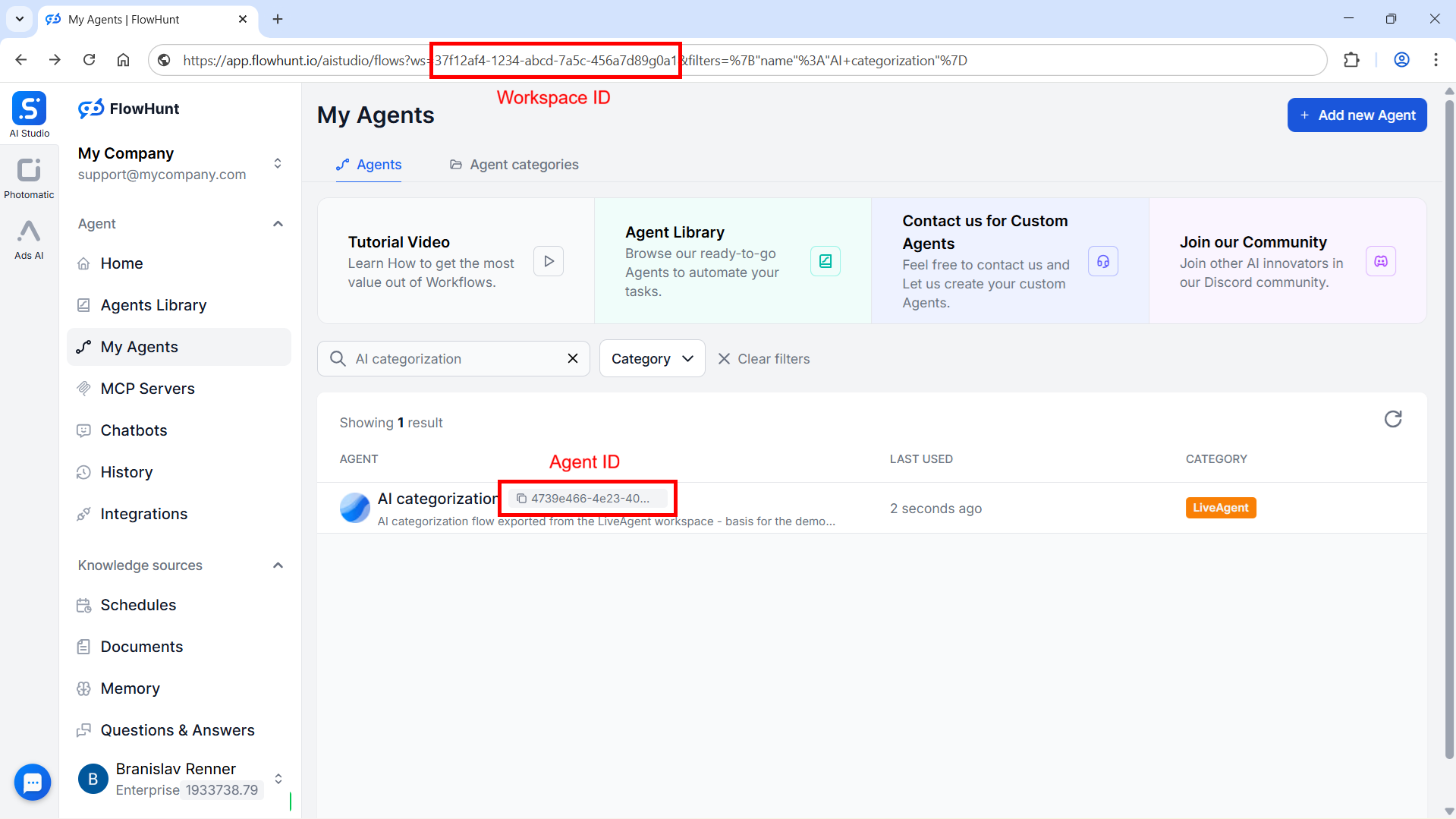Viewport: 1456px width, 819px height.
Task: Click the Discord community icon
Action: pyautogui.click(x=1380, y=261)
